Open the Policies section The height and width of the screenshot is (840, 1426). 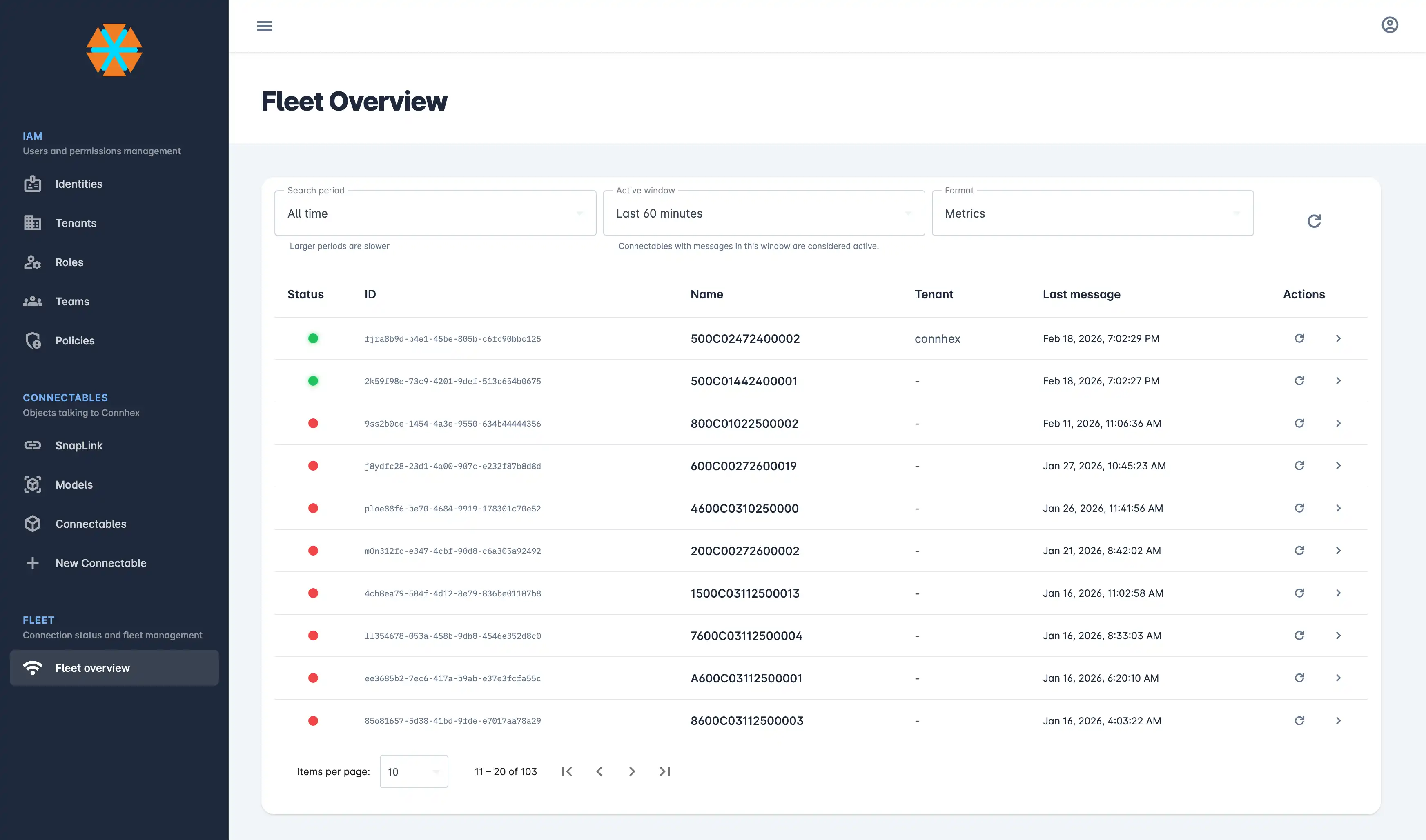coord(74,340)
